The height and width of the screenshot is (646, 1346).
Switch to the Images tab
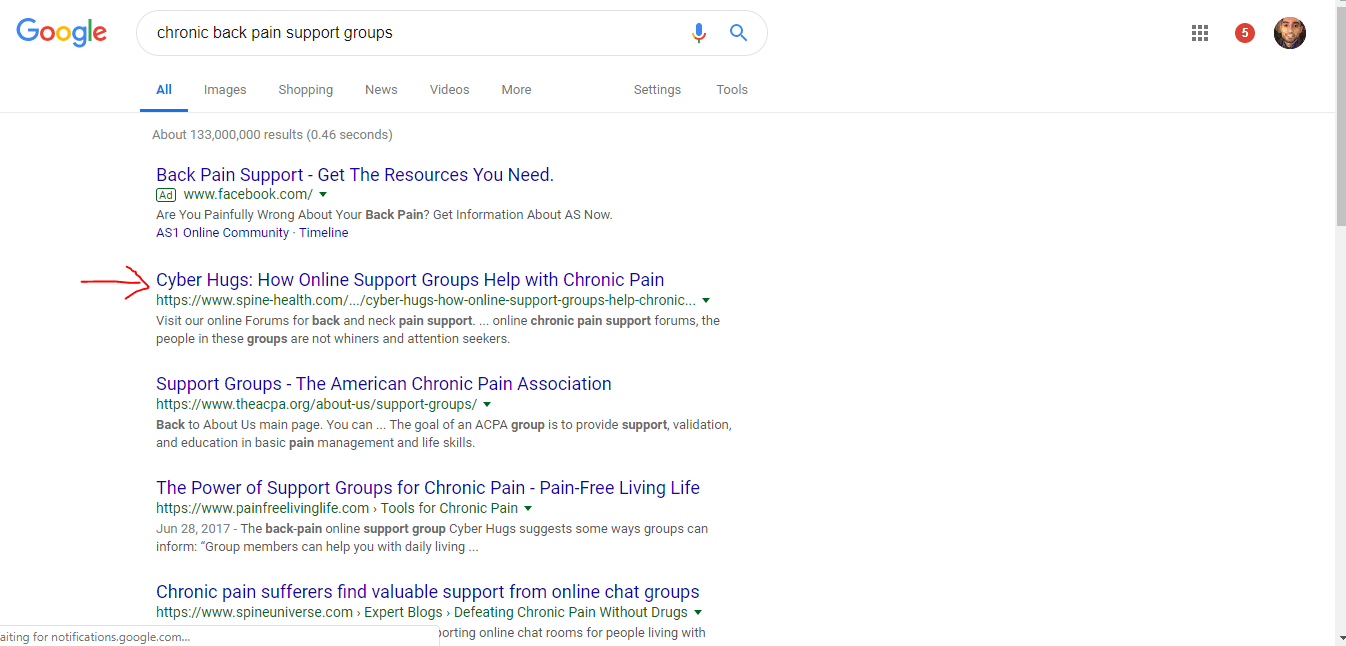click(x=225, y=90)
